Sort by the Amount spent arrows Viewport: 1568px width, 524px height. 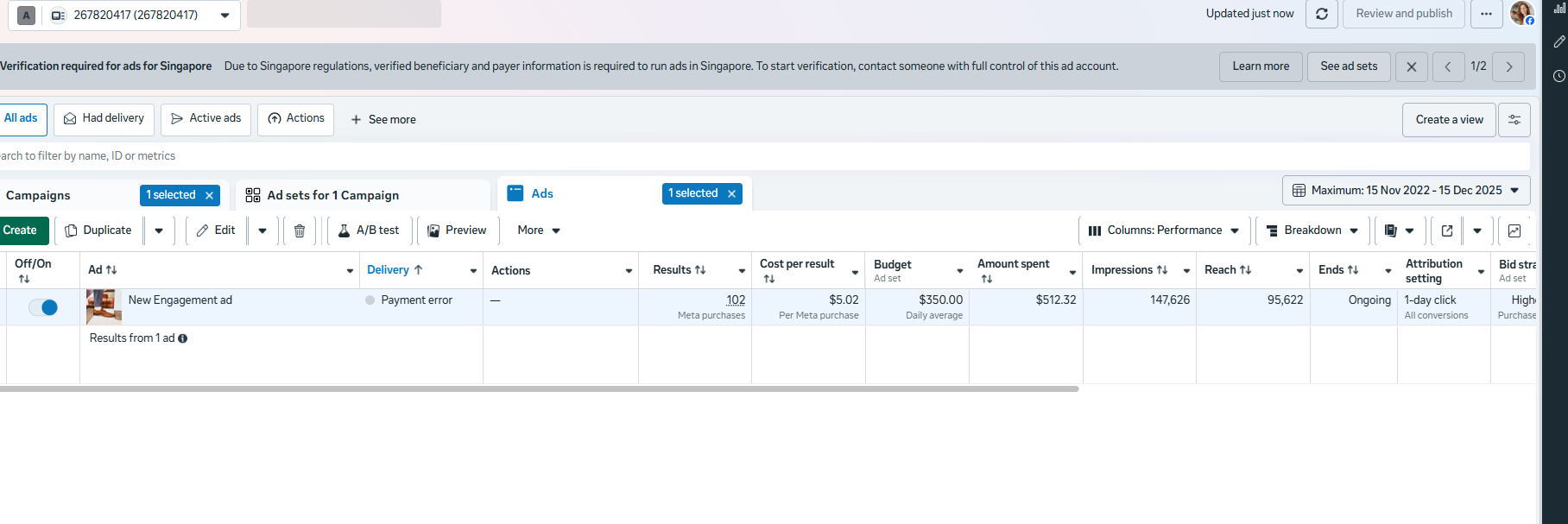click(987, 279)
